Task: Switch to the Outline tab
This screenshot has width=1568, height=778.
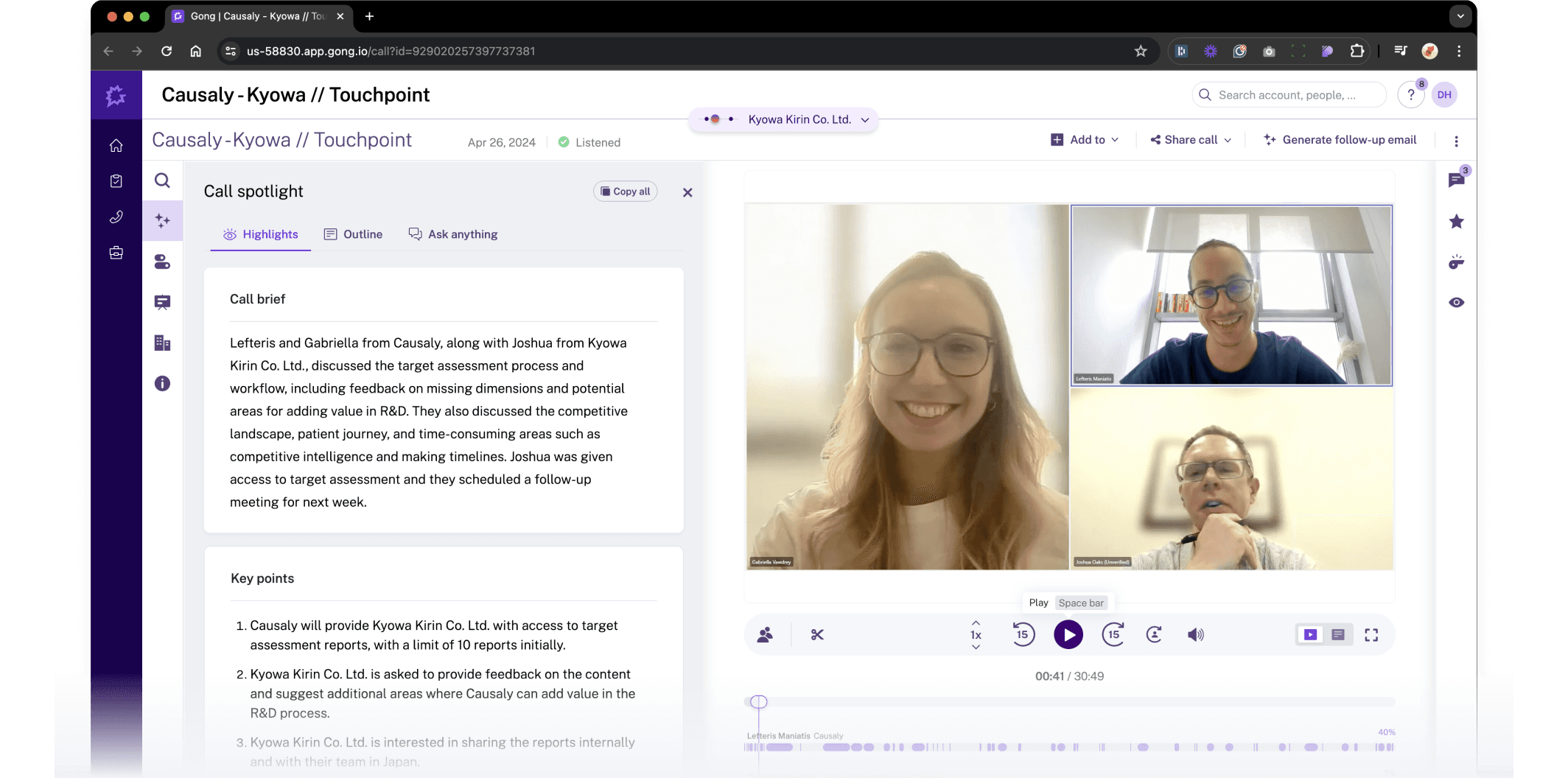Action: pyautogui.click(x=354, y=234)
